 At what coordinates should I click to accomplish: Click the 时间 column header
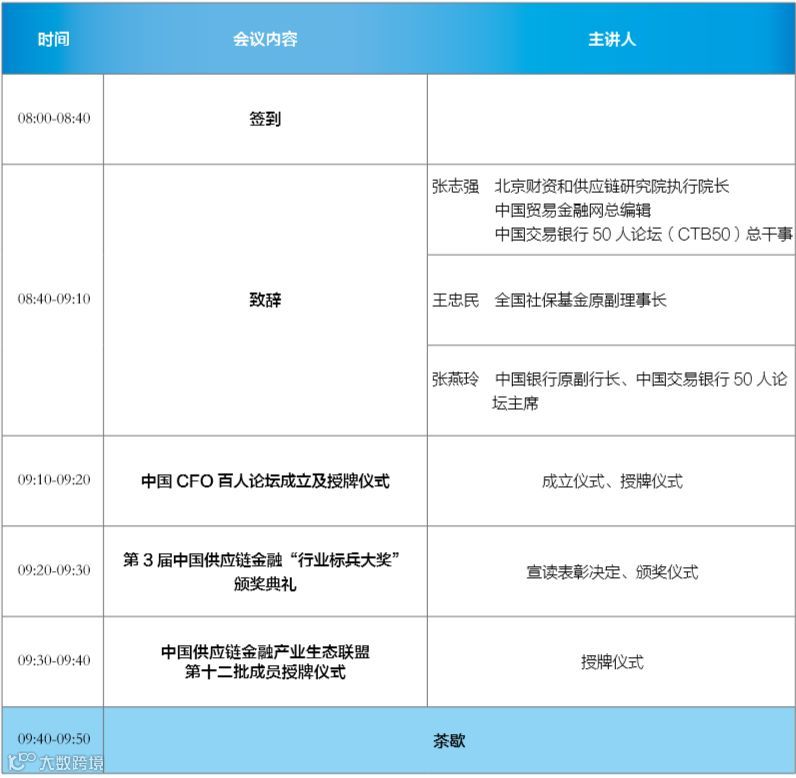(x=53, y=39)
